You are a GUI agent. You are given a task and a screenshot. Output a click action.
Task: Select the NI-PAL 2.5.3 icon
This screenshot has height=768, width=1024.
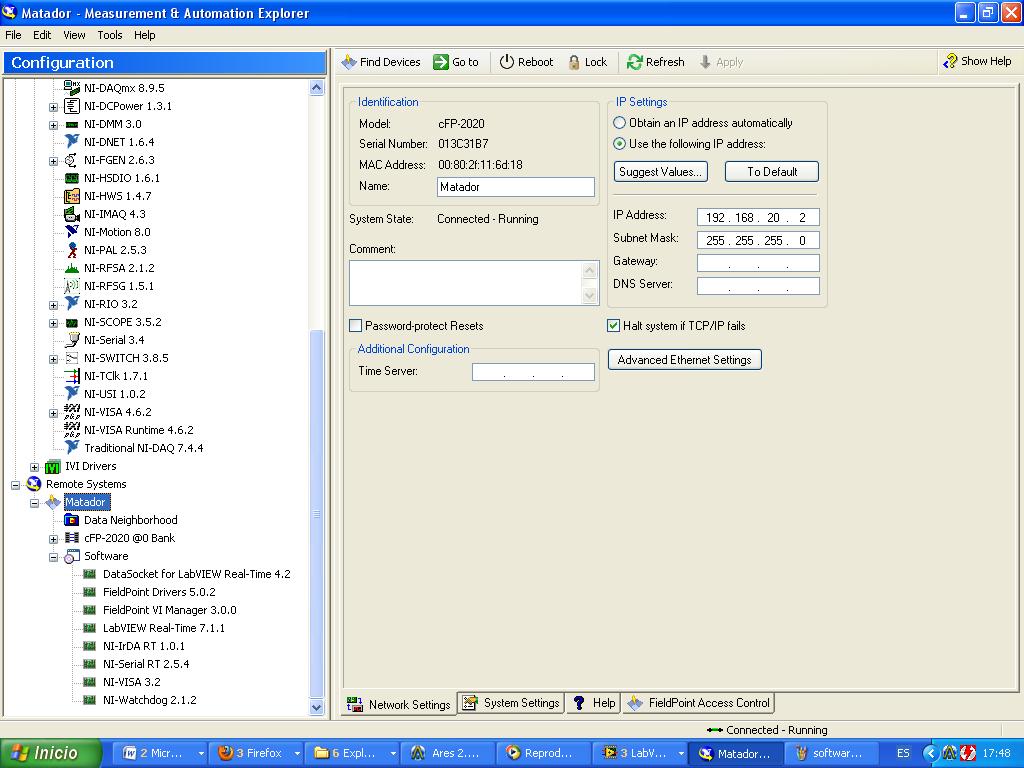click(x=72, y=249)
